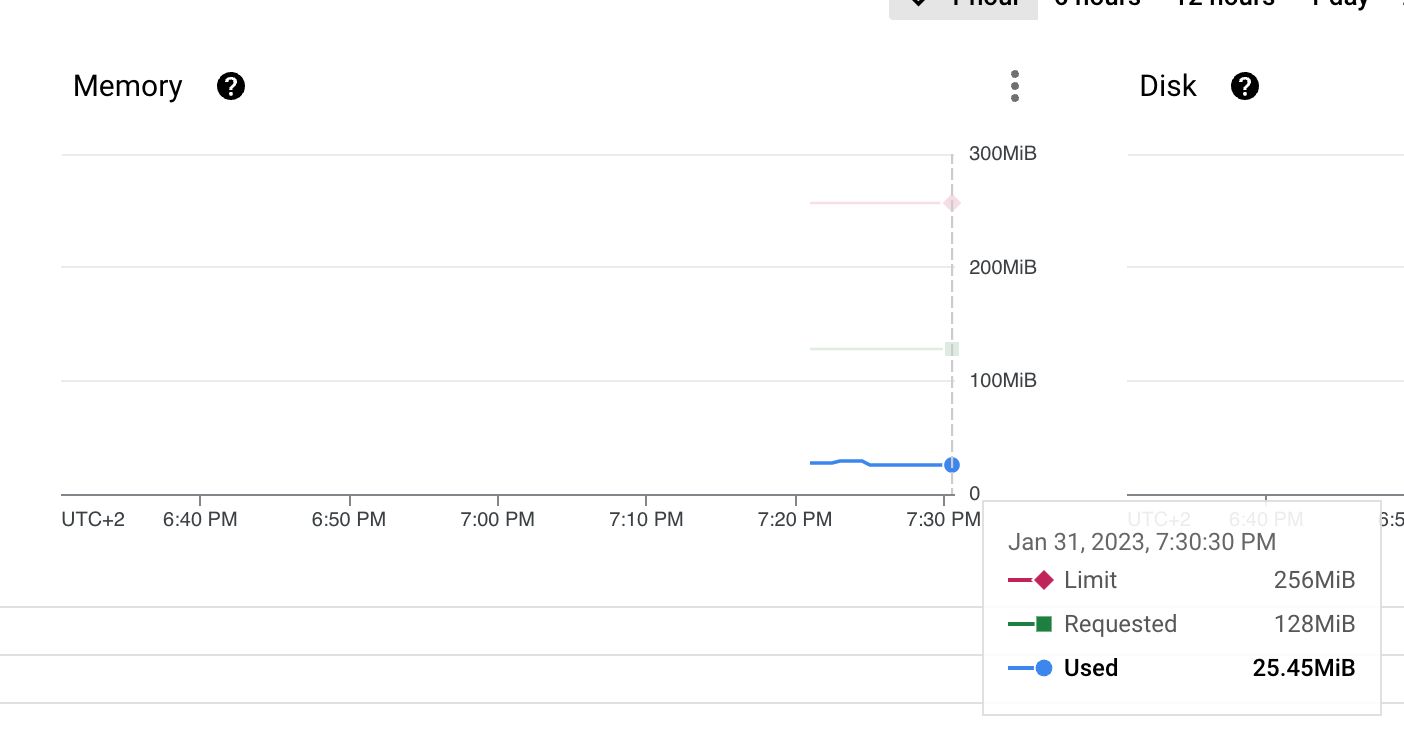The height and width of the screenshot is (730, 1404).
Task: Click the red Limit diamond marker
Action: click(x=950, y=203)
